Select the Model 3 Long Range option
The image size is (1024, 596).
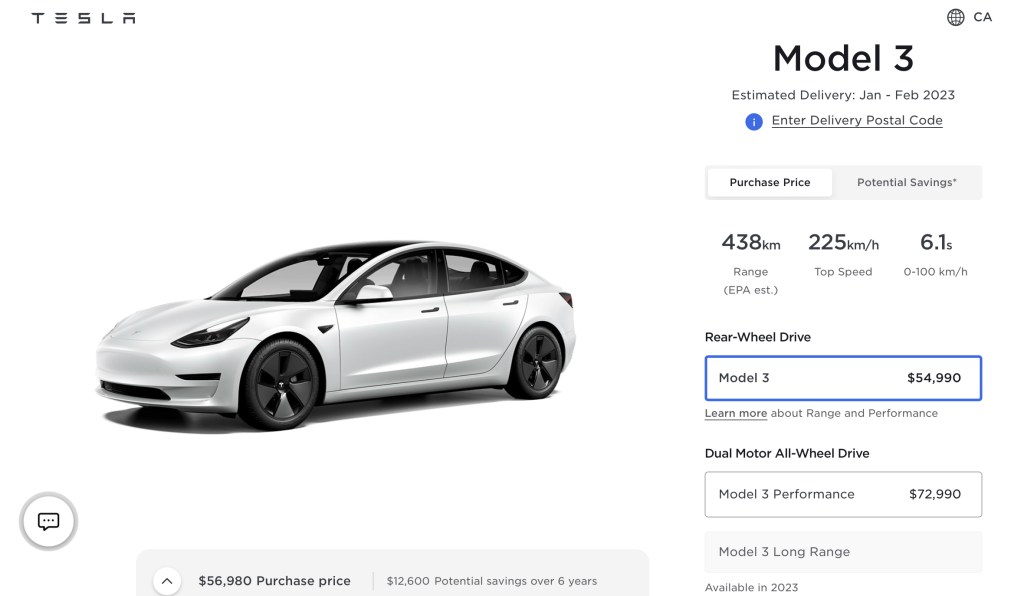(x=843, y=552)
